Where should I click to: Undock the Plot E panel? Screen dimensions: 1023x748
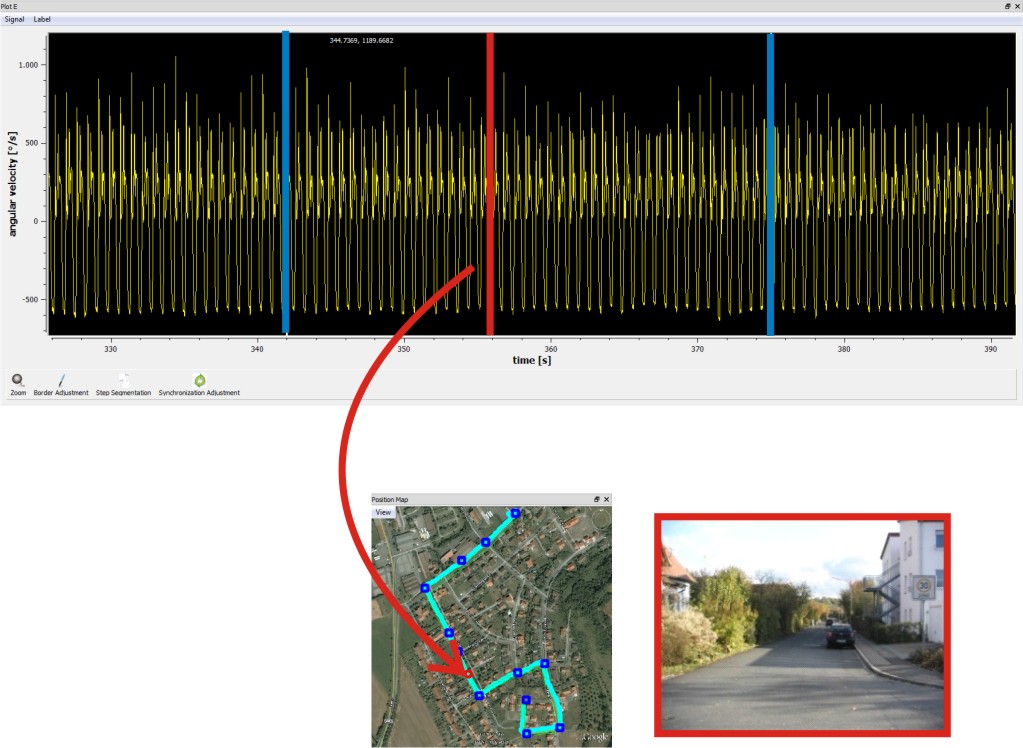(x=1007, y=6)
